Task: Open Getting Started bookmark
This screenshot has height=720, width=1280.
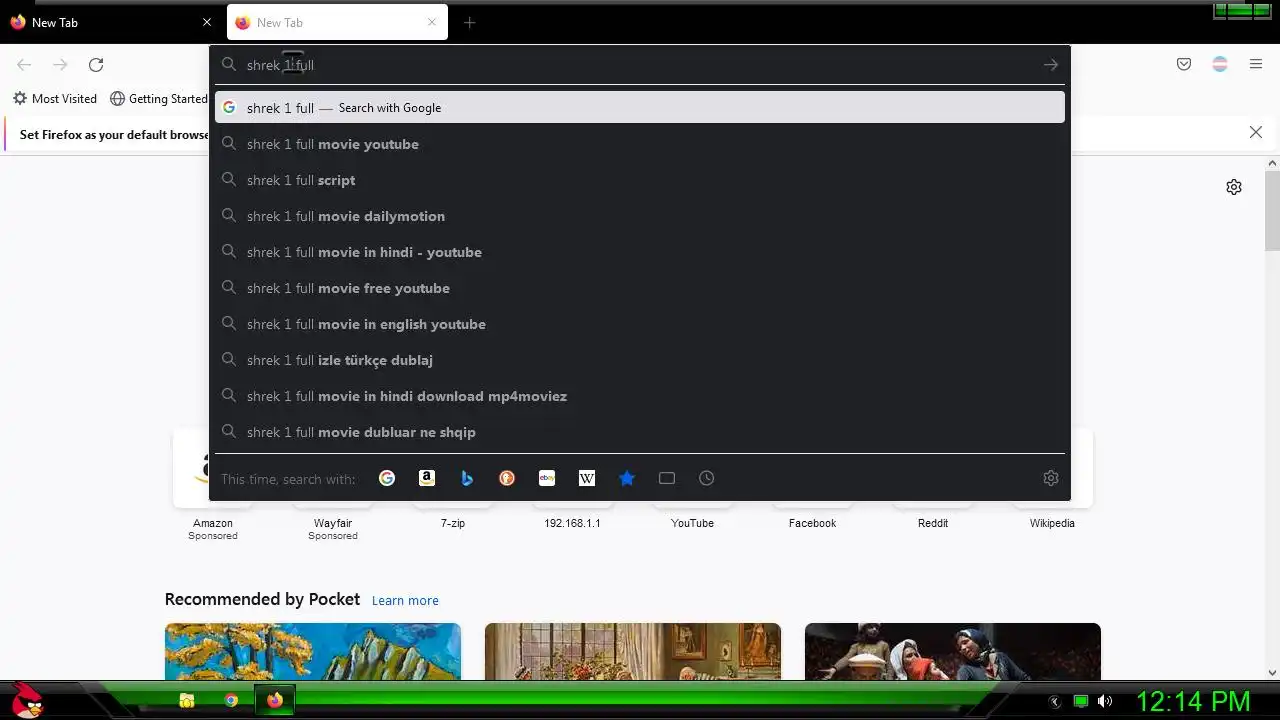Action: pyautogui.click(x=158, y=99)
